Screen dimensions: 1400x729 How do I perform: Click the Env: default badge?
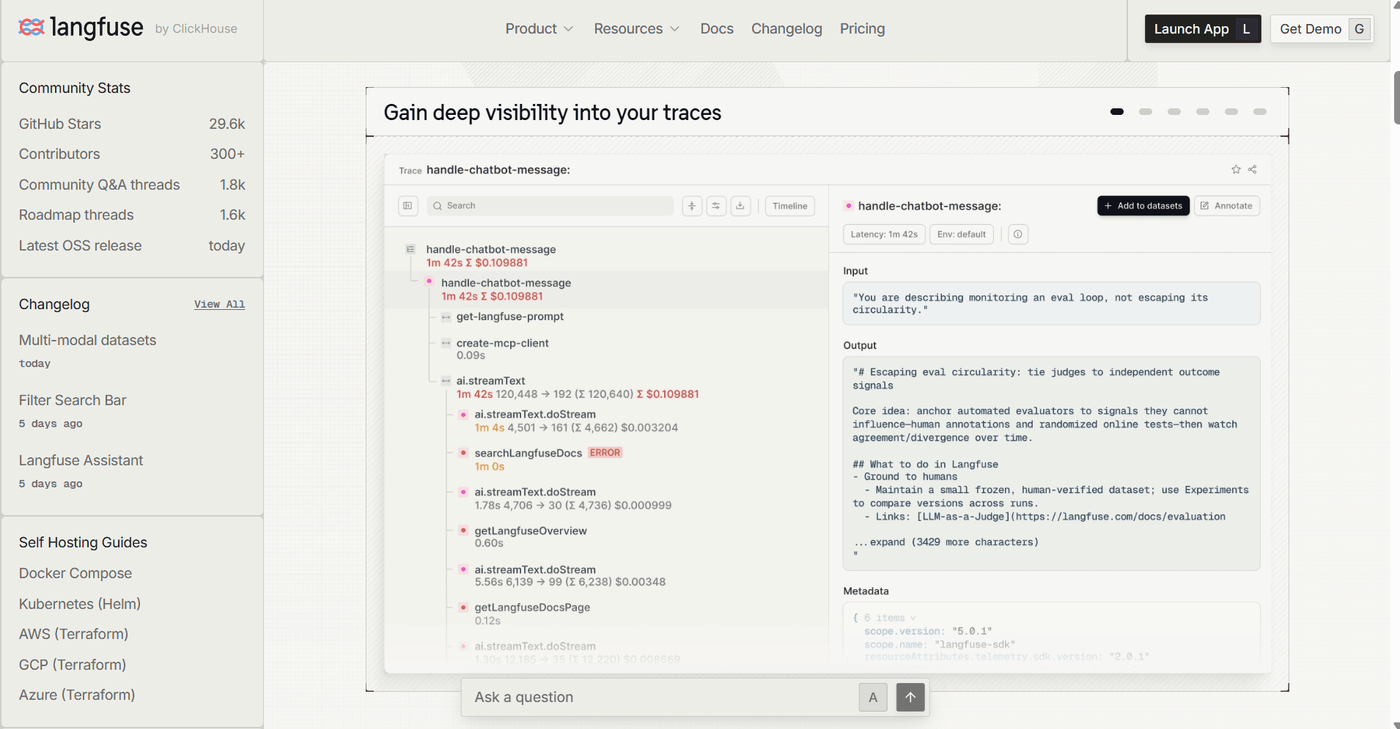coord(961,234)
